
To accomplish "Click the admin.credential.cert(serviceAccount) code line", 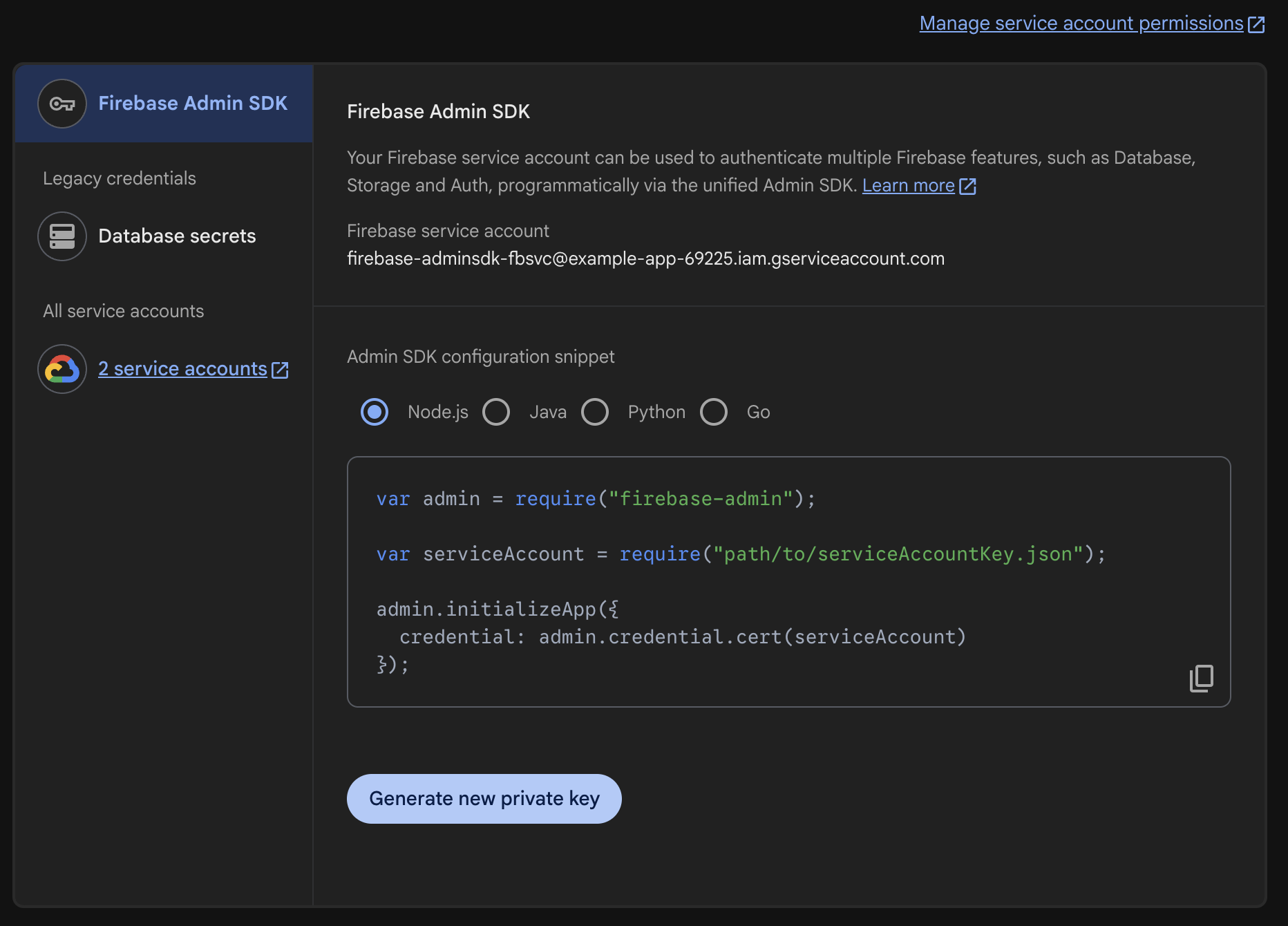I will (x=683, y=636).
